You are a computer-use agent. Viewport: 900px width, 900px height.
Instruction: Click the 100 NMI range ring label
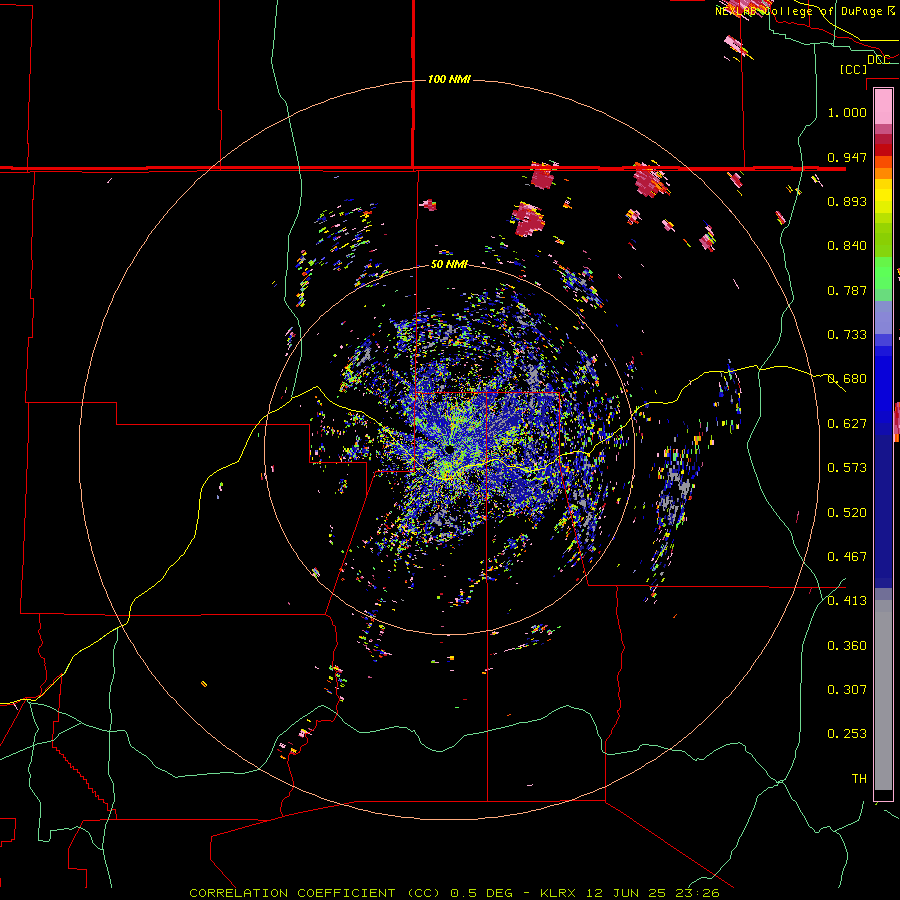pyautogui.click(x=449, y=79)
